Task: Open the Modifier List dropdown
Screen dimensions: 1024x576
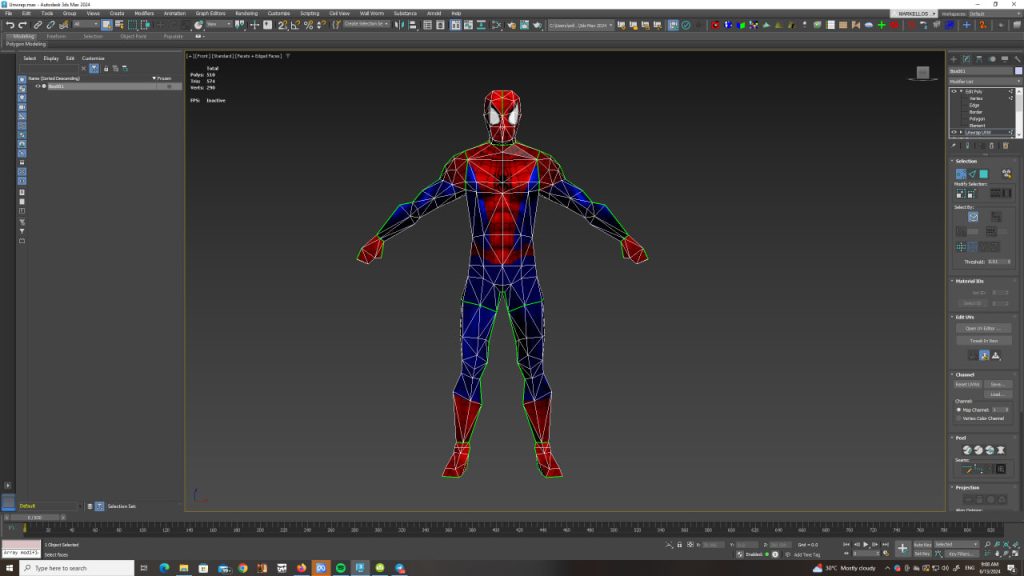Action: pyautogui.click(x=985, y=82)
